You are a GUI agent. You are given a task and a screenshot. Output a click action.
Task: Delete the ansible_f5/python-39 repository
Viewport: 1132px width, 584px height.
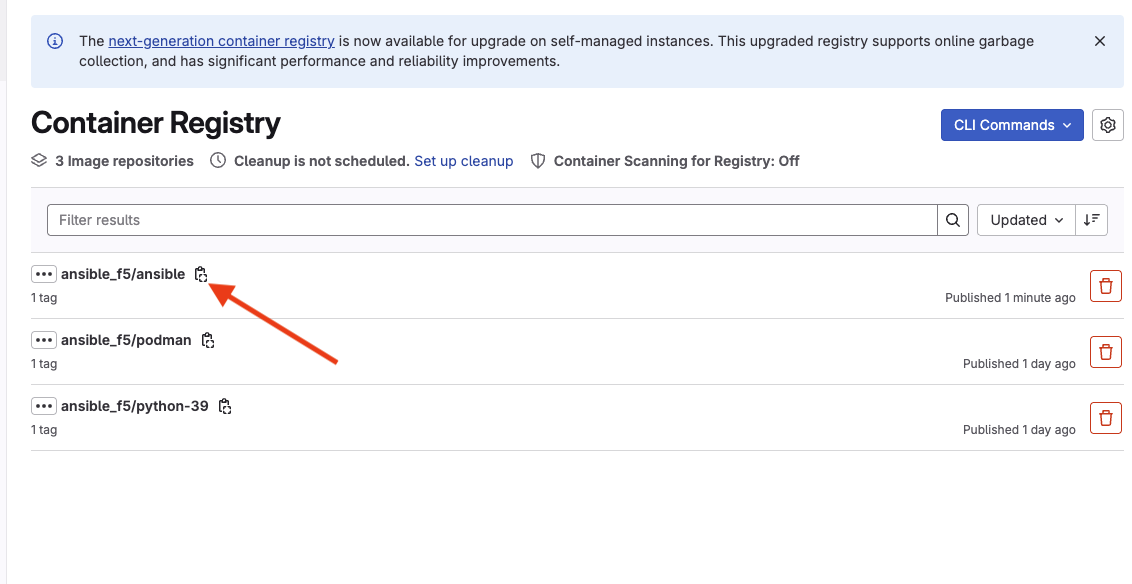click(1105, 418)
